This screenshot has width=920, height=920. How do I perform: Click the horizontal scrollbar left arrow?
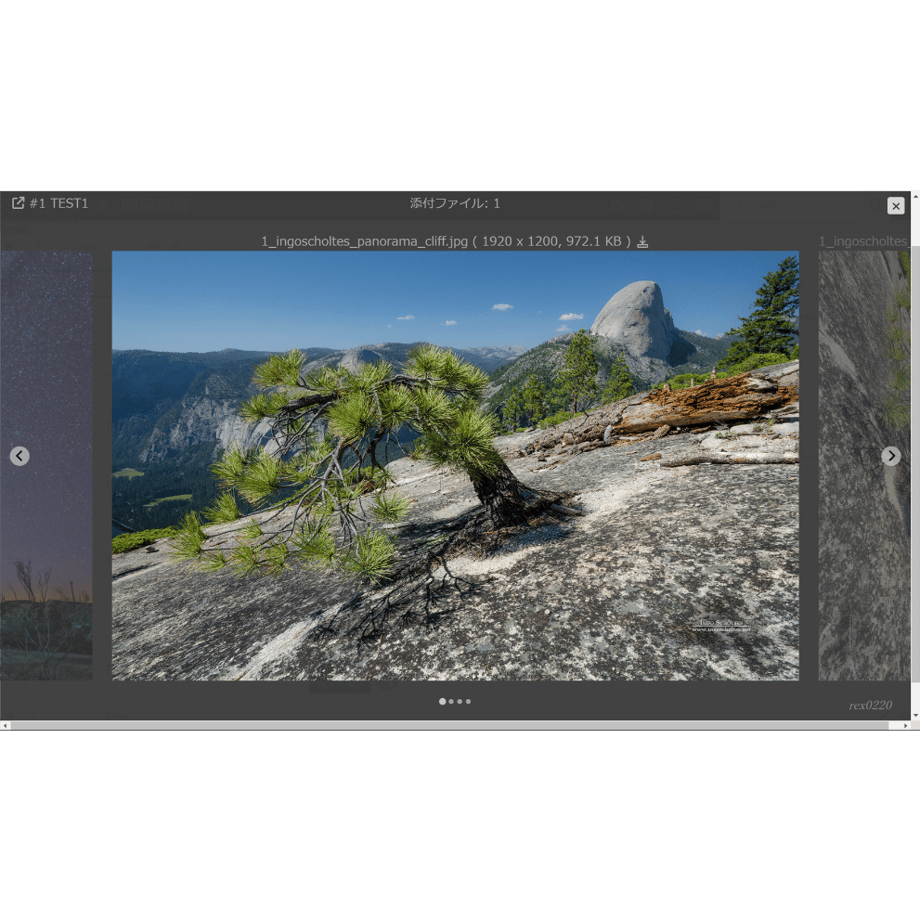[x=5, y=726]
